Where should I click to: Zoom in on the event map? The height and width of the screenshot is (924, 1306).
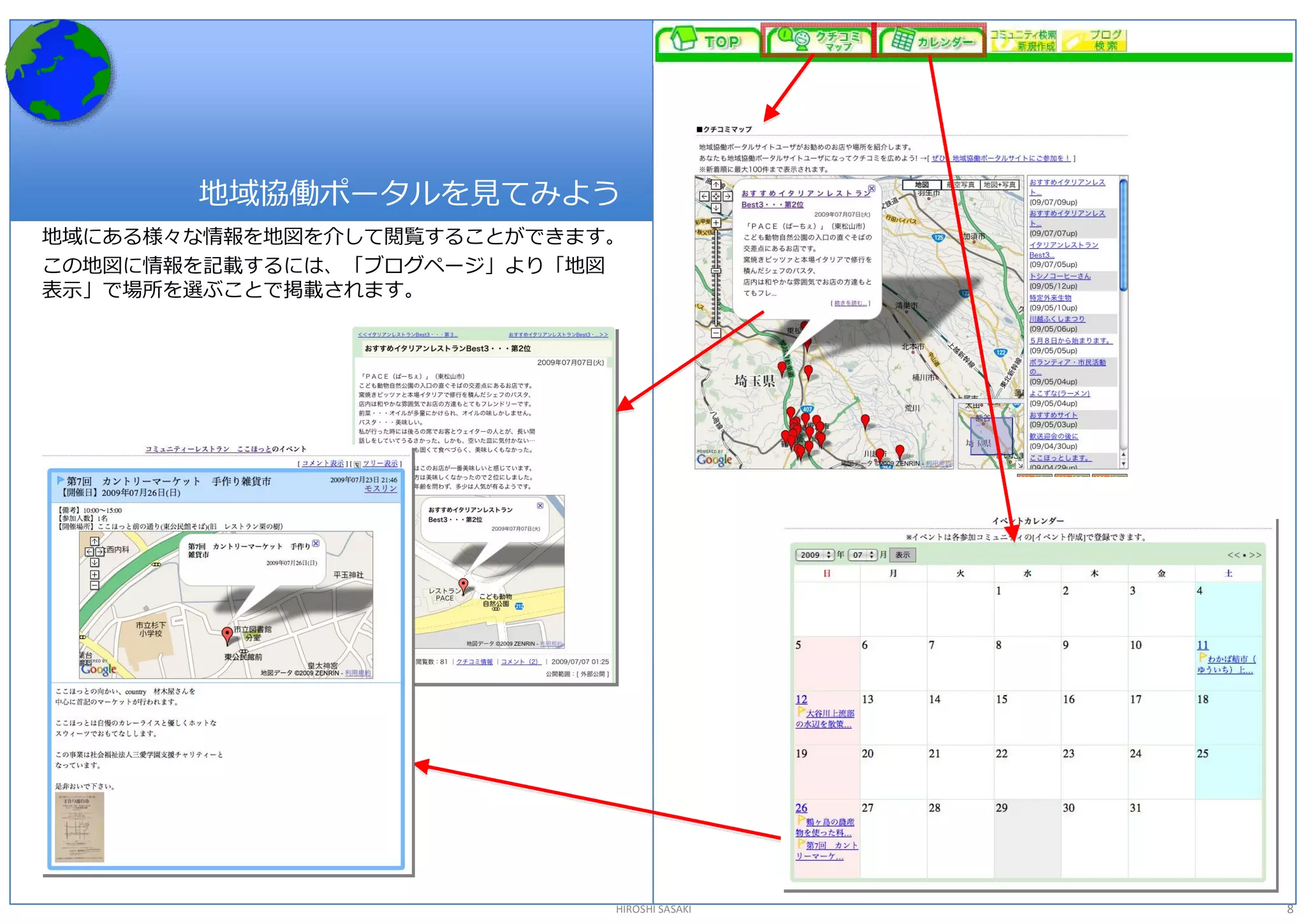(x=94, y=575)
